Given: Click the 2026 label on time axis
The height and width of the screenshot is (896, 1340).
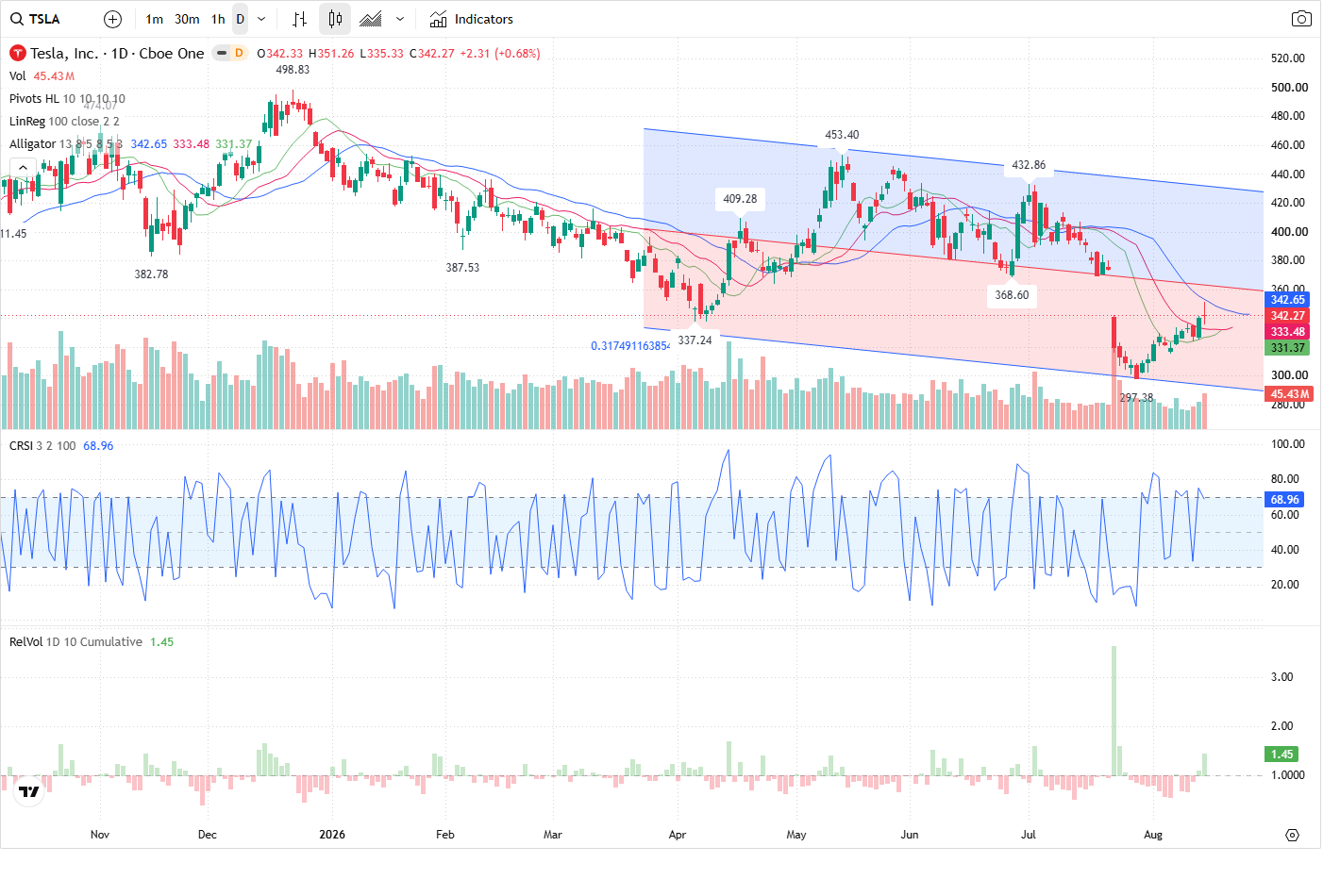Looking at the screenshot, I should 332,835.
